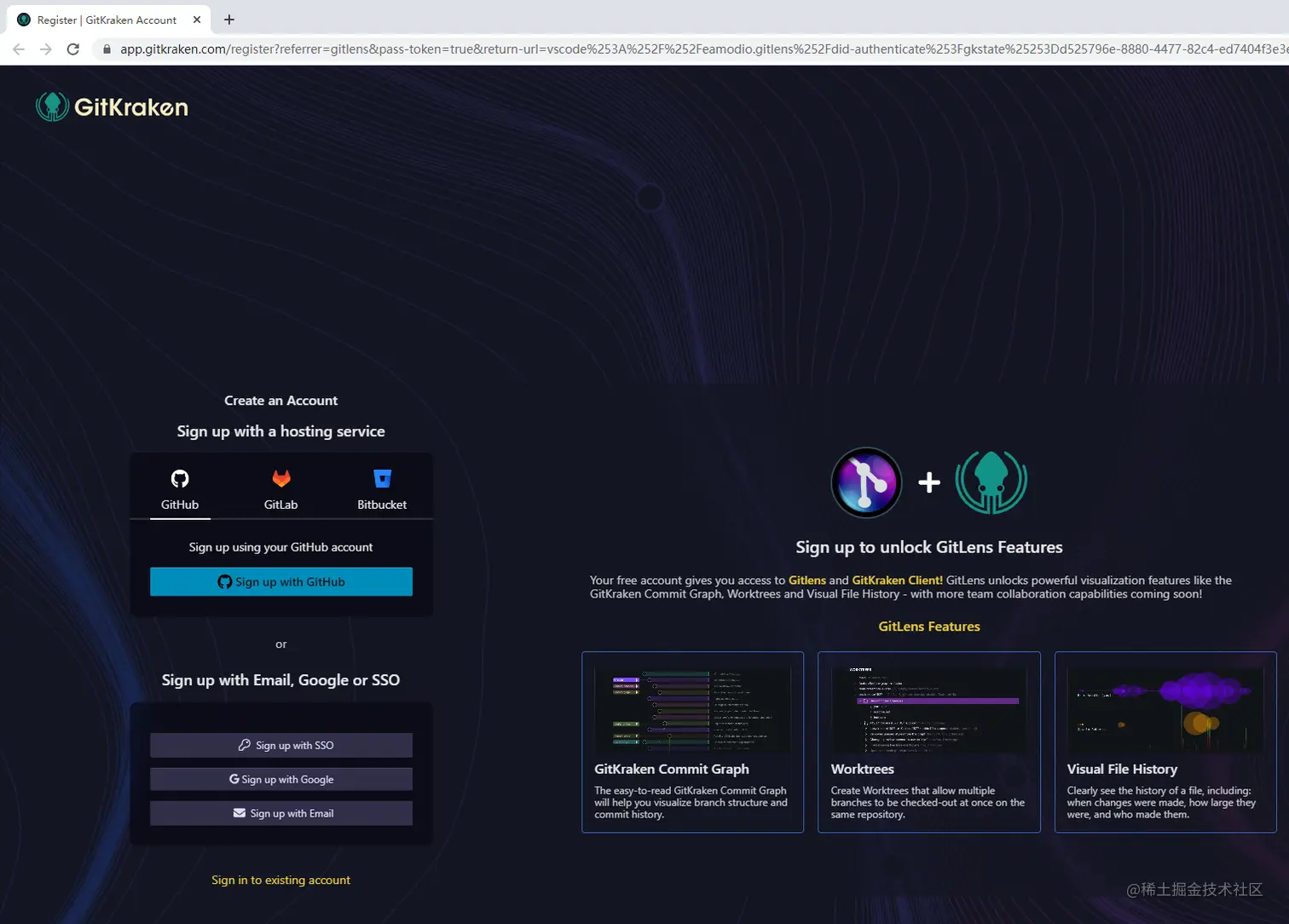
Task: Choose Sign up with Google
Action: (x=281, y=779)
